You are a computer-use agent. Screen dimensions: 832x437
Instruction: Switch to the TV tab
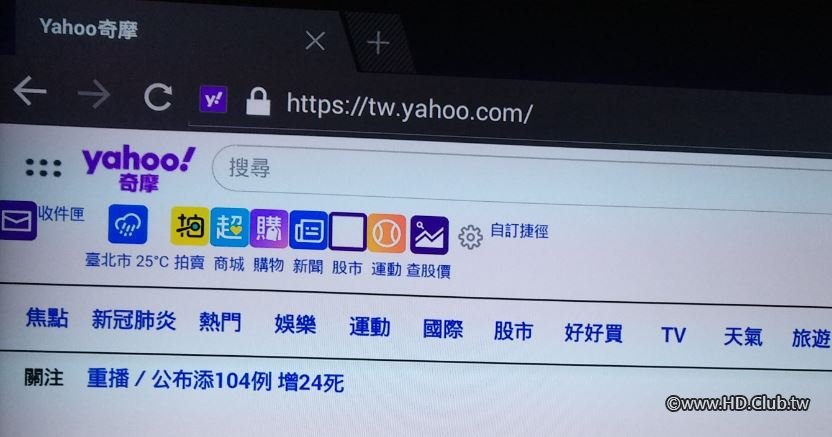(x=673, y=335)
